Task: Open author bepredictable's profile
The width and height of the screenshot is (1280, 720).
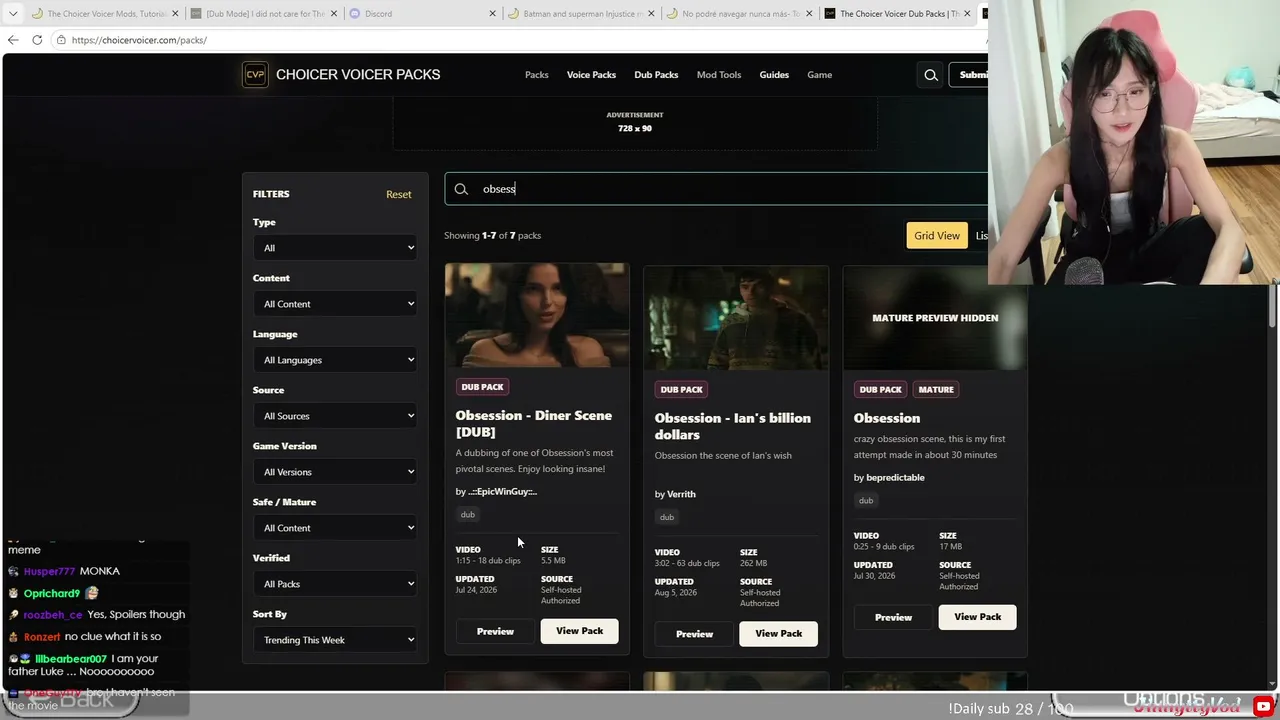Action: 895,478
